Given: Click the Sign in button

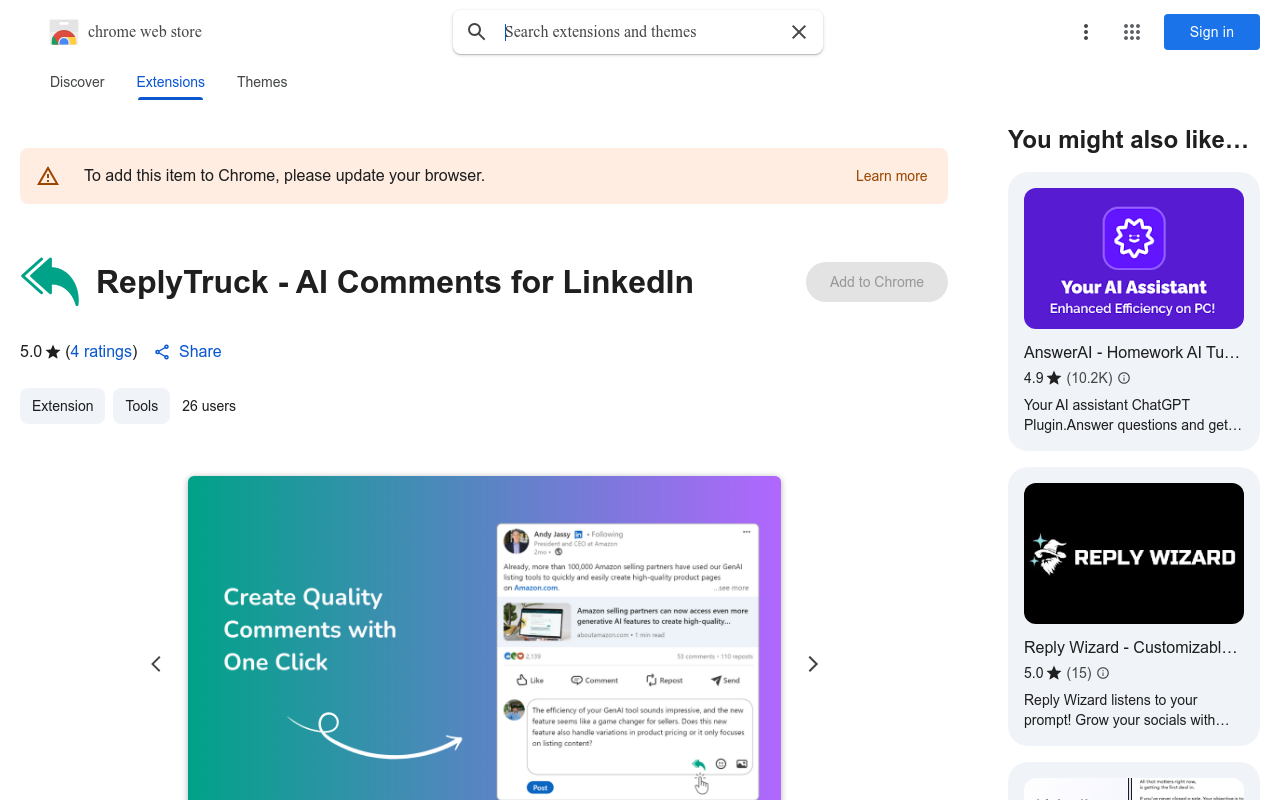Looking at the screenshot, I should pyautogui.click(x=1212, y=32).
